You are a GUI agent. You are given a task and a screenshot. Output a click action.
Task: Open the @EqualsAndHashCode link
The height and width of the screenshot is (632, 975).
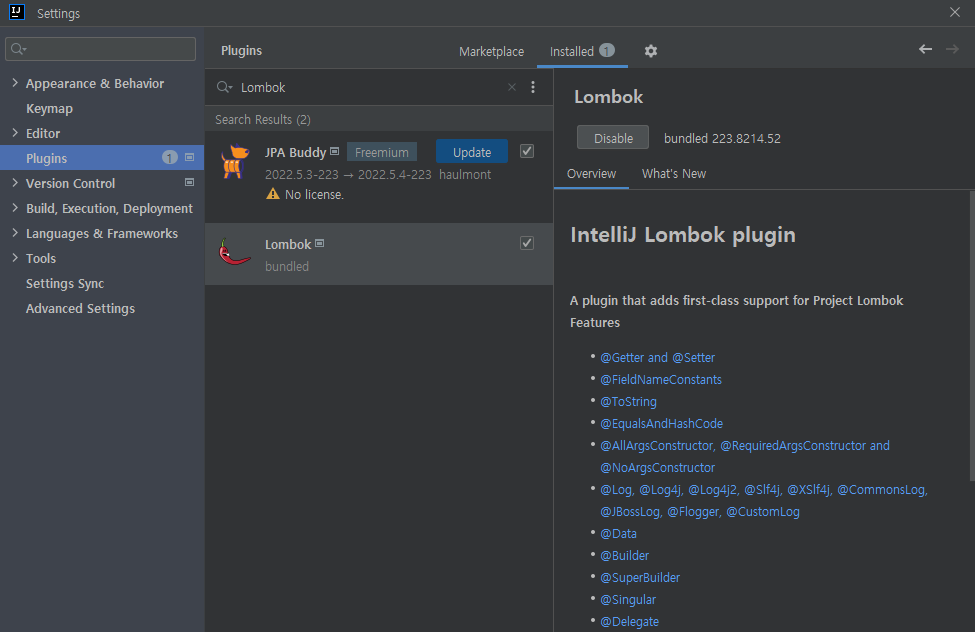click(x=661, y=424)
